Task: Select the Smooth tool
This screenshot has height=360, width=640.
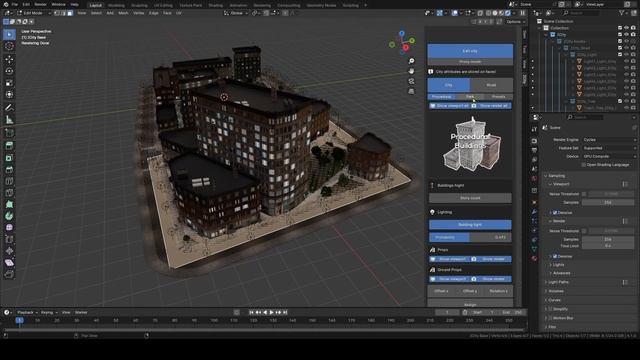Action: tap(9, 227)
